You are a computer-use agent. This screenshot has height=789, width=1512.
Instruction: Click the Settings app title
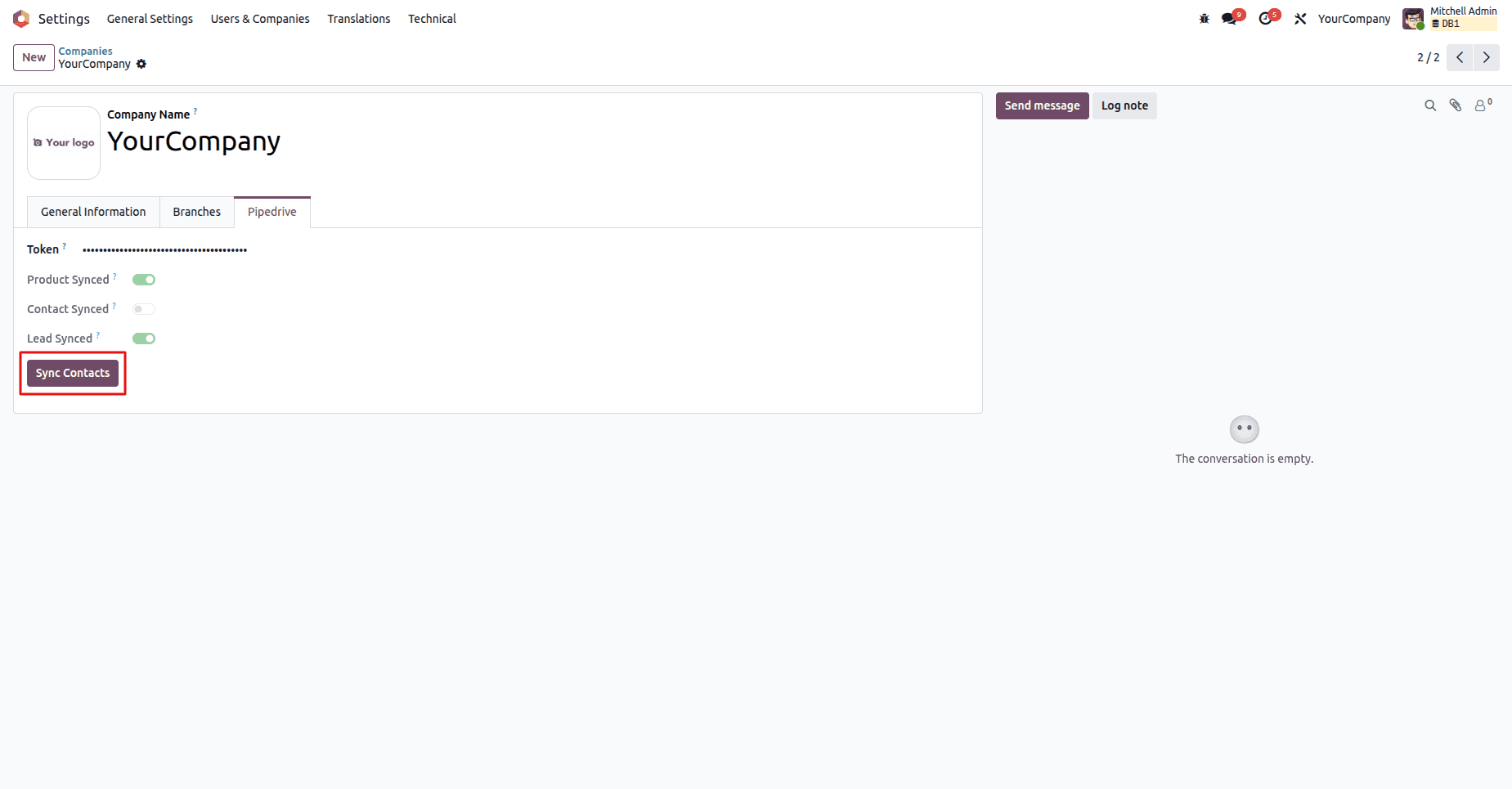click(x=64, y=19)
